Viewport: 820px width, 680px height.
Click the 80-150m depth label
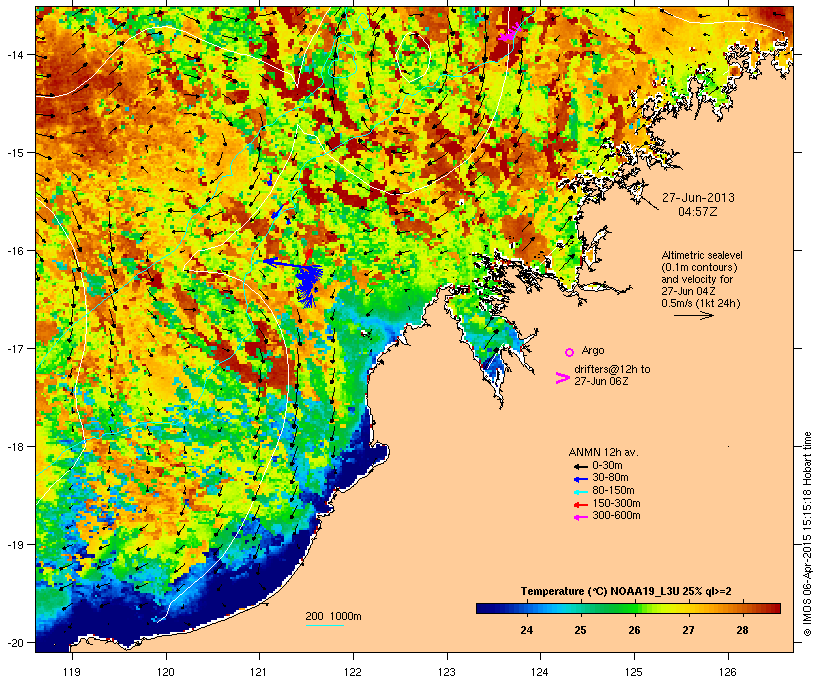[x=613, y=491]
